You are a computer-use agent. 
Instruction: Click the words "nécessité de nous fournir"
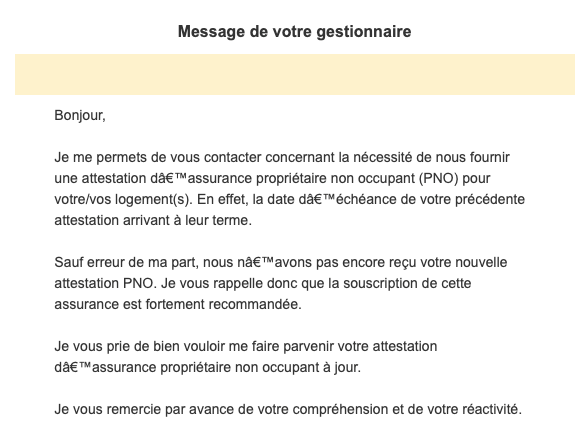coord(432,158)
